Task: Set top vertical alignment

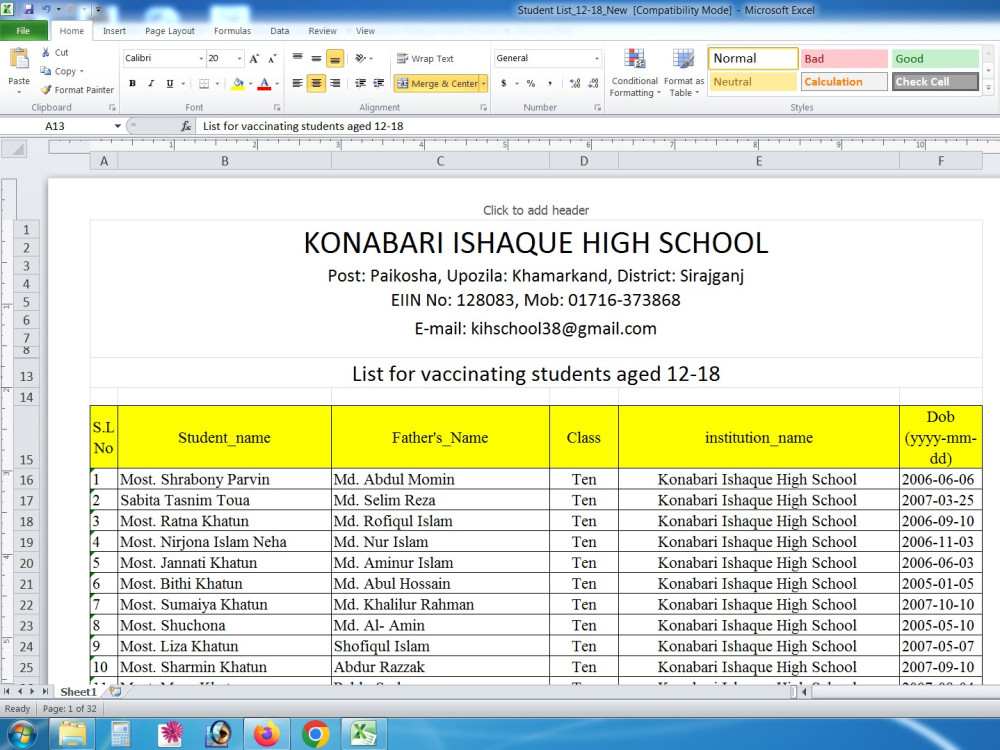Action: pyautogui.click(x=298, y=58)
